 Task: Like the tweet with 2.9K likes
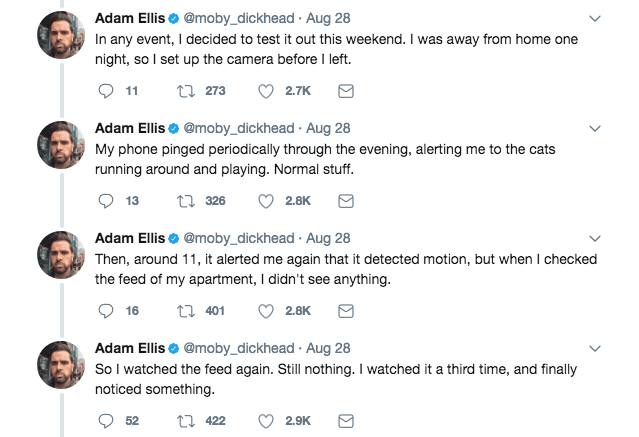tap(266, 421)
